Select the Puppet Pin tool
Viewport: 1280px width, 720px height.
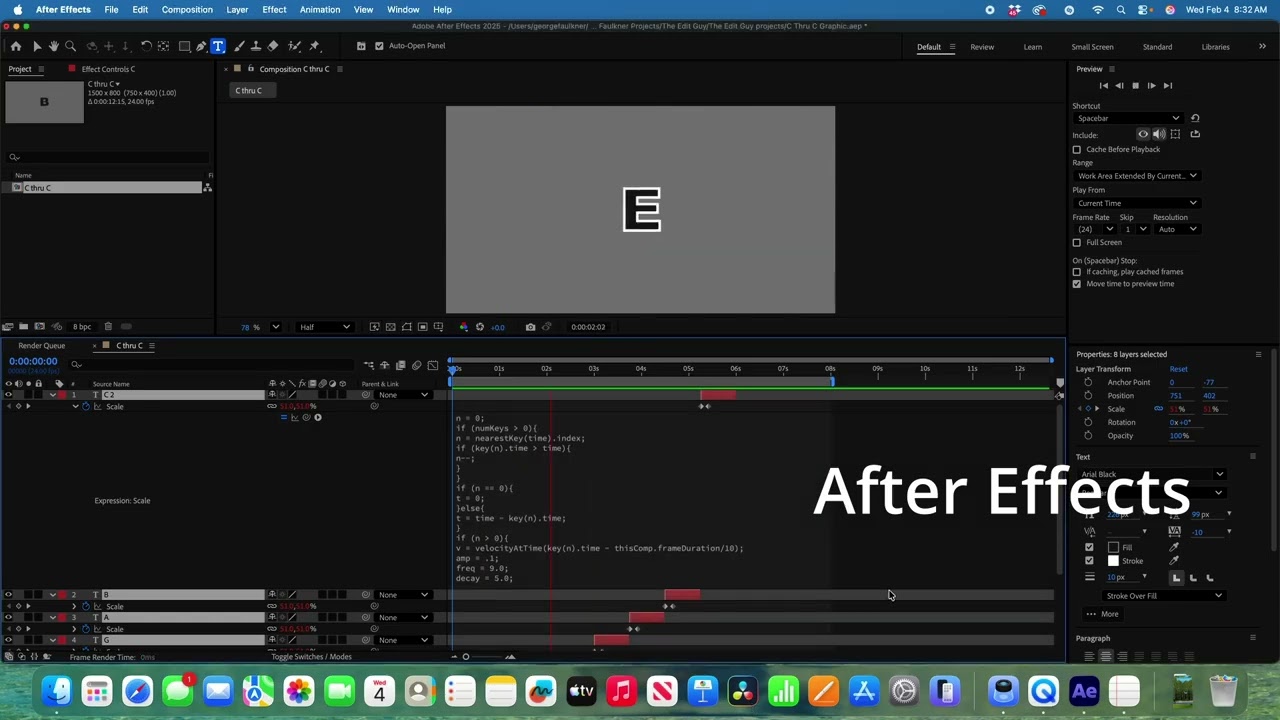[x=314, y=46]
